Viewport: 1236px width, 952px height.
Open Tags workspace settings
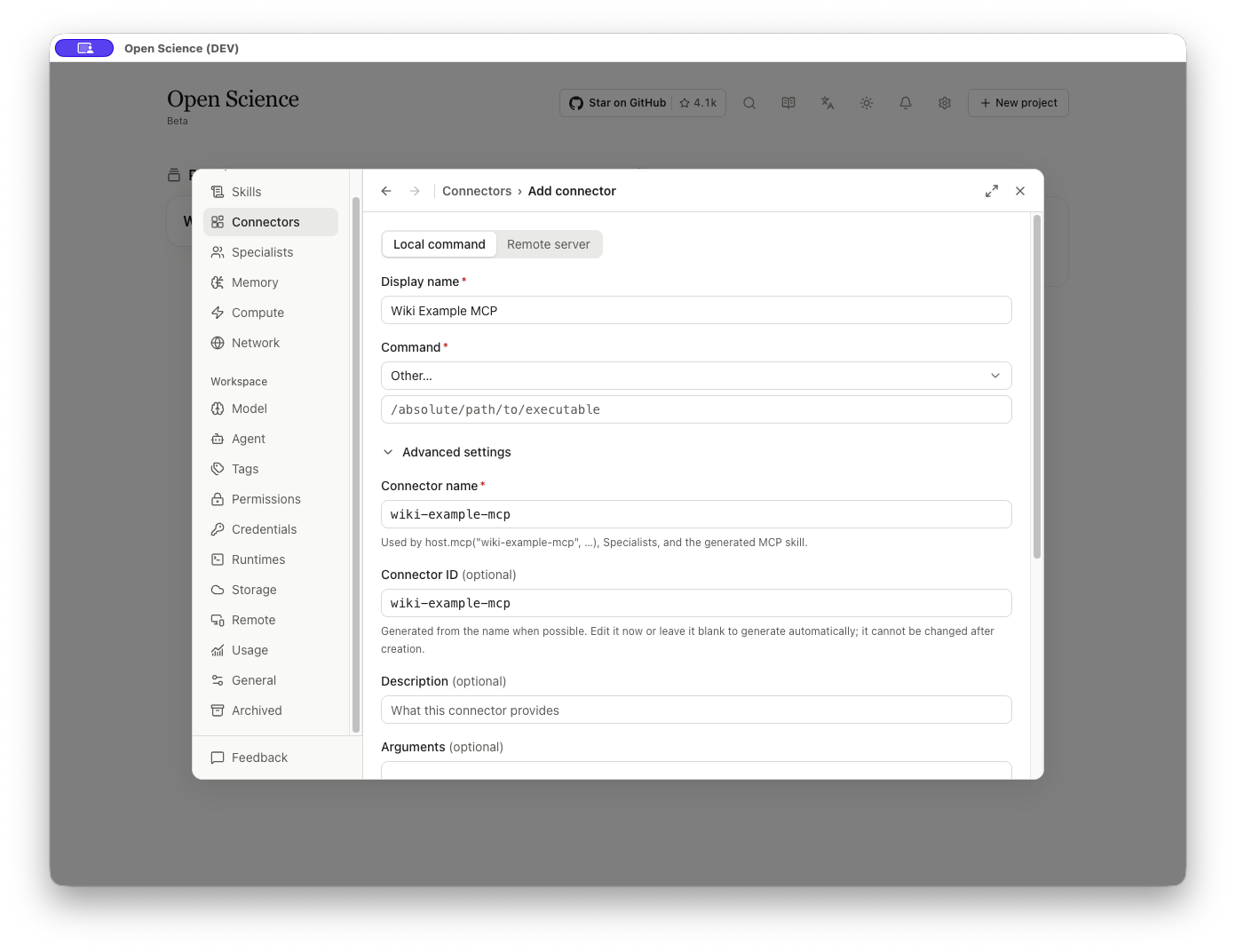[x=270, y=469]
